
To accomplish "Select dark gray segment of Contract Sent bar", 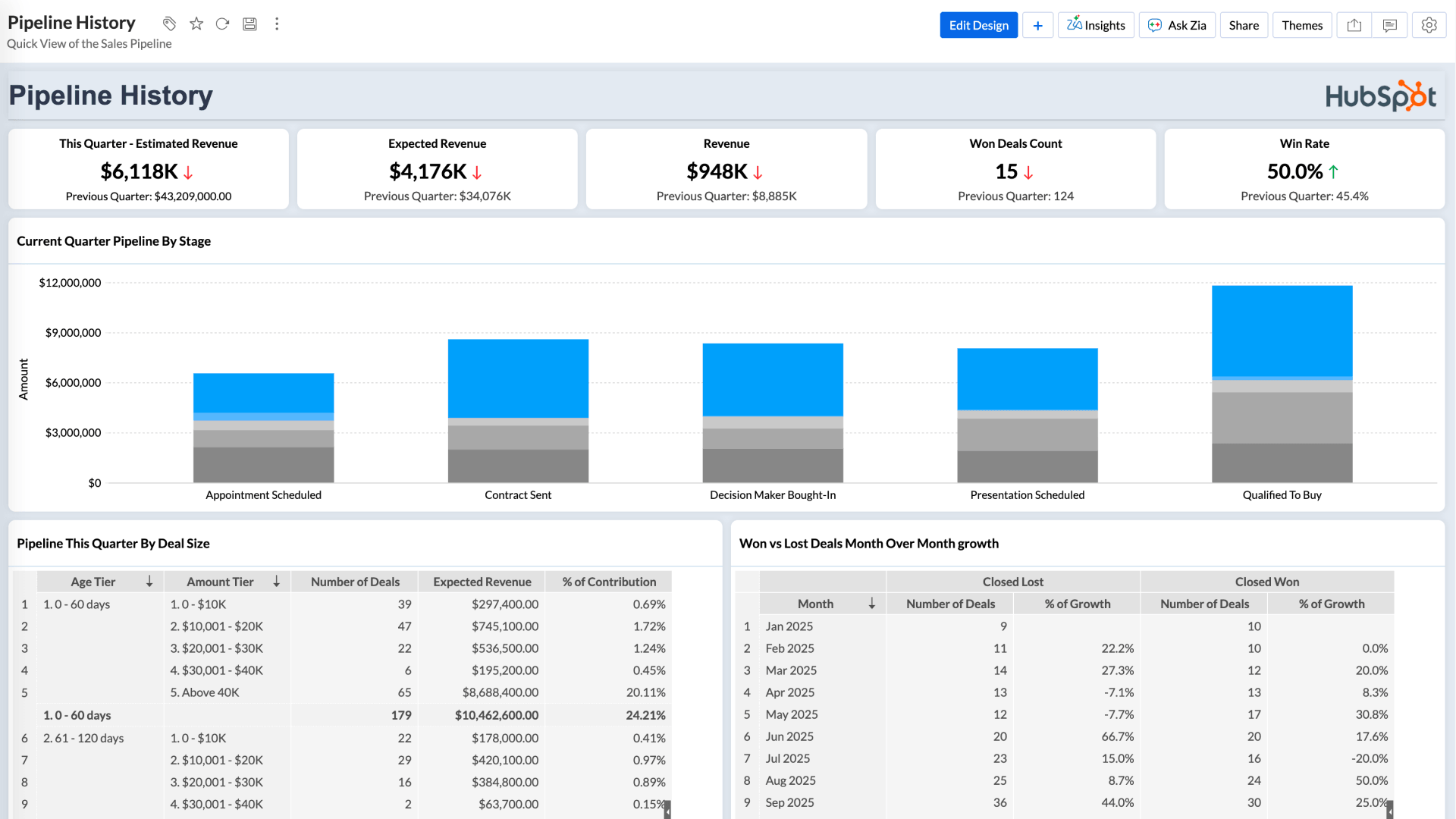I will point(518,466).
